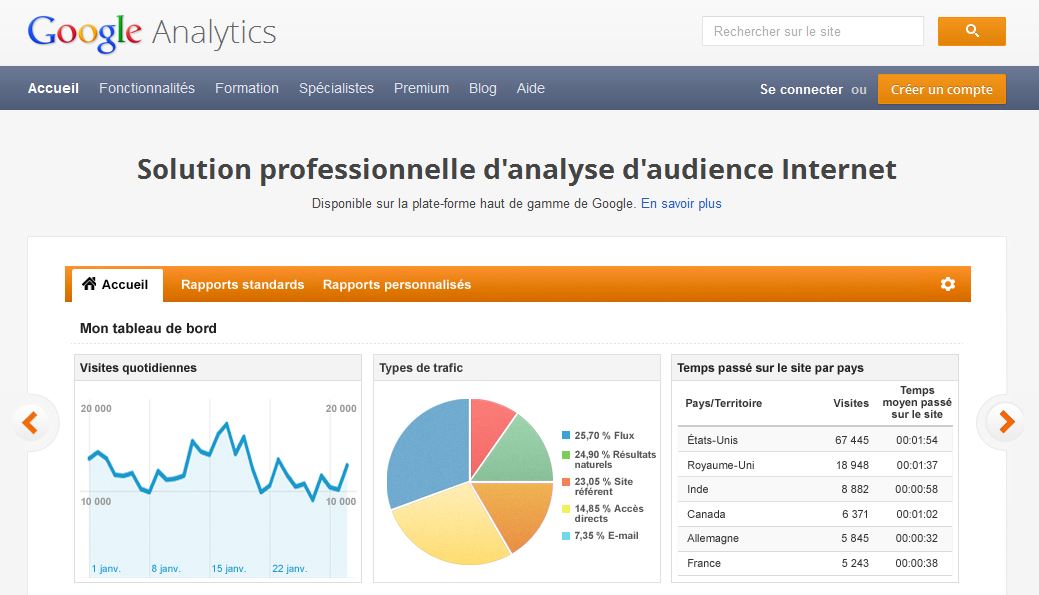Click the cyan E-mail legend swatch
The height and width of the screenshot is (595, 1039).
tap(566, 535)
